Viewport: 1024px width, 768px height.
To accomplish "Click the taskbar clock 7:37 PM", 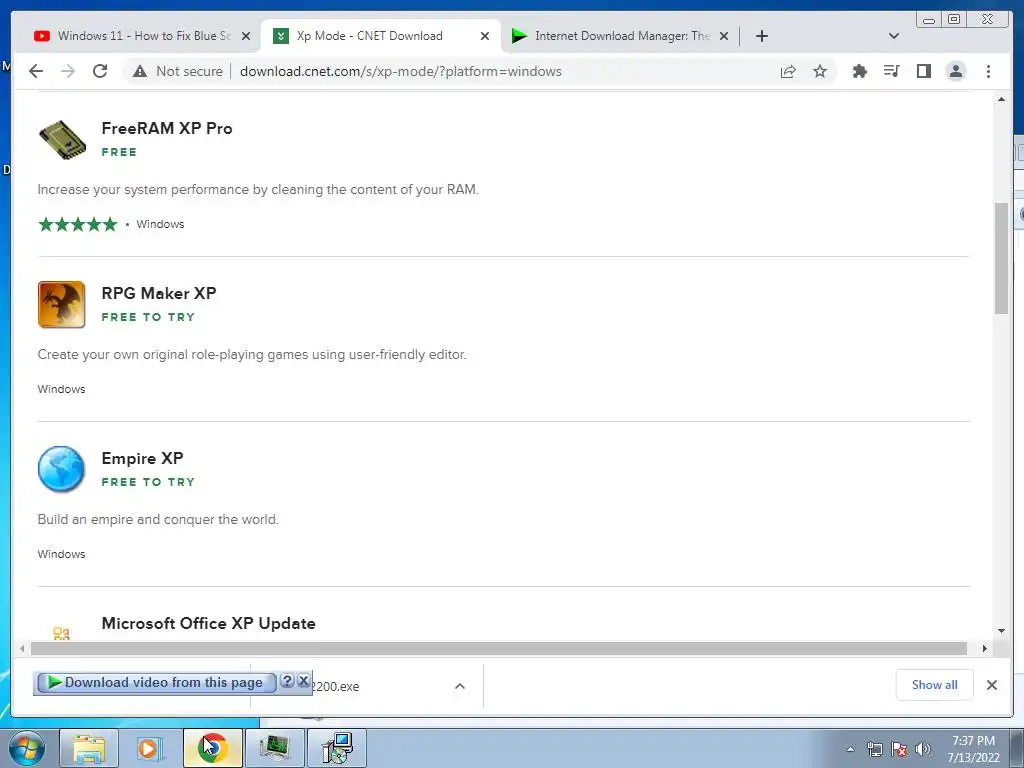I will point(974,741).
